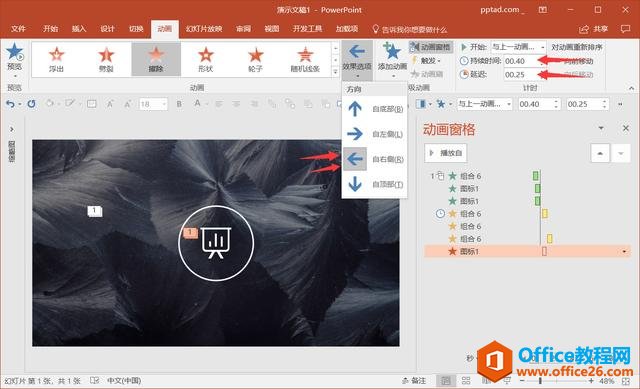Open the 添加动画 (Add Animation) dropdown

pyautogui.click(x=392, y=60)
